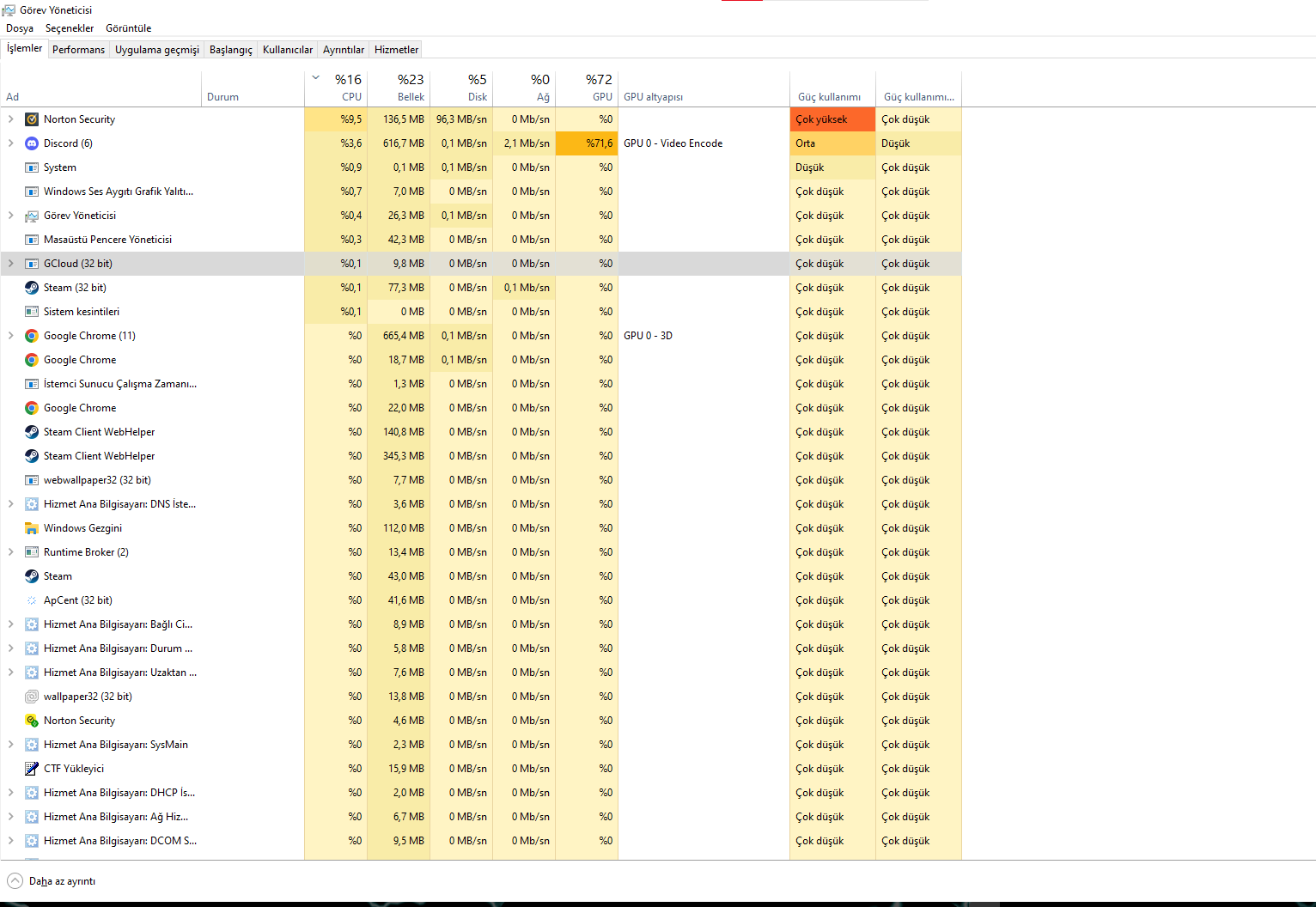The height and width of the screenshot is (907, 1316).
Task: Sort processes by the GPU percentage column
Action: click(587, 88)
